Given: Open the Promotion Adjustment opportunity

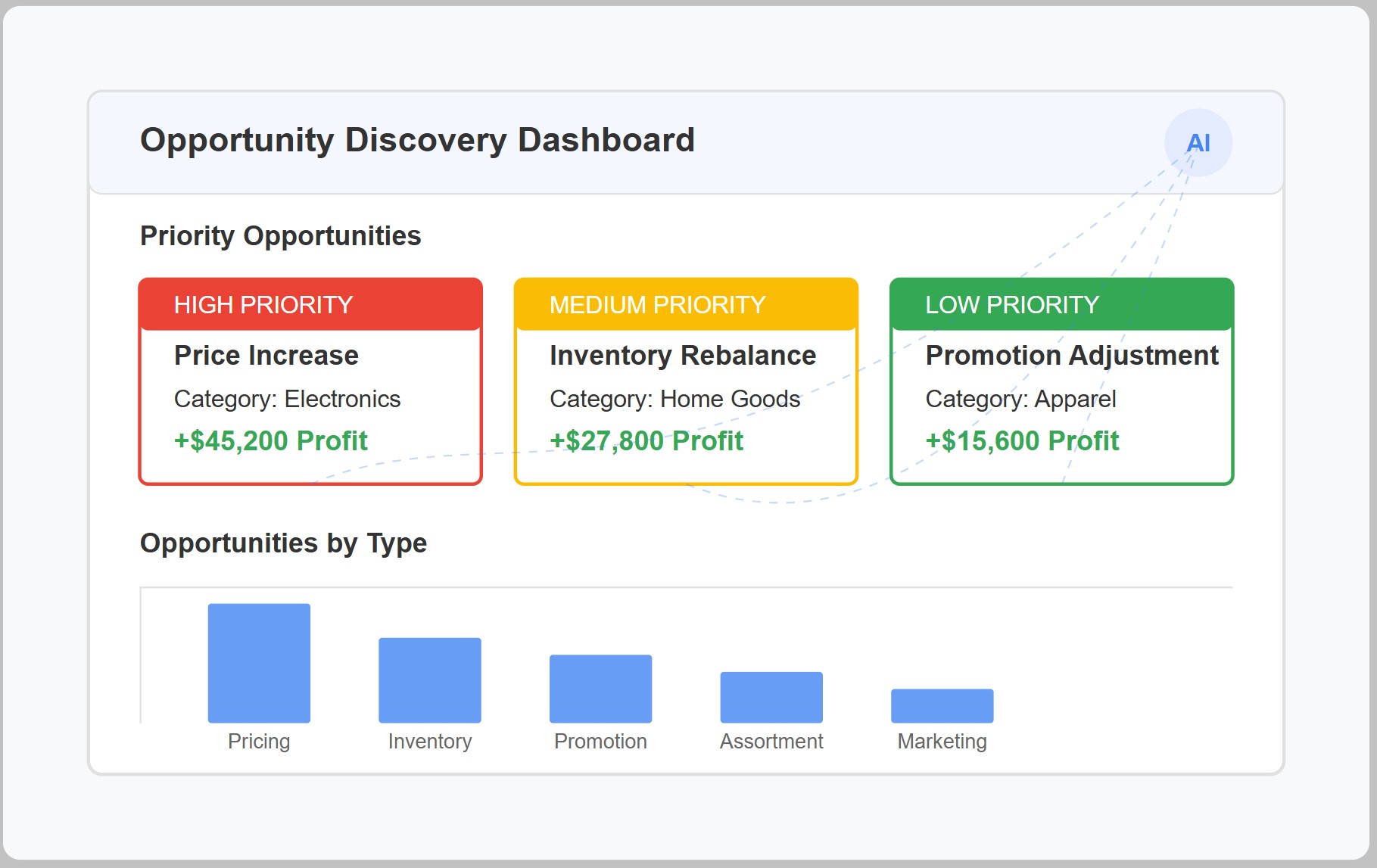Looking at the screenshot, I should (1071, 355).
